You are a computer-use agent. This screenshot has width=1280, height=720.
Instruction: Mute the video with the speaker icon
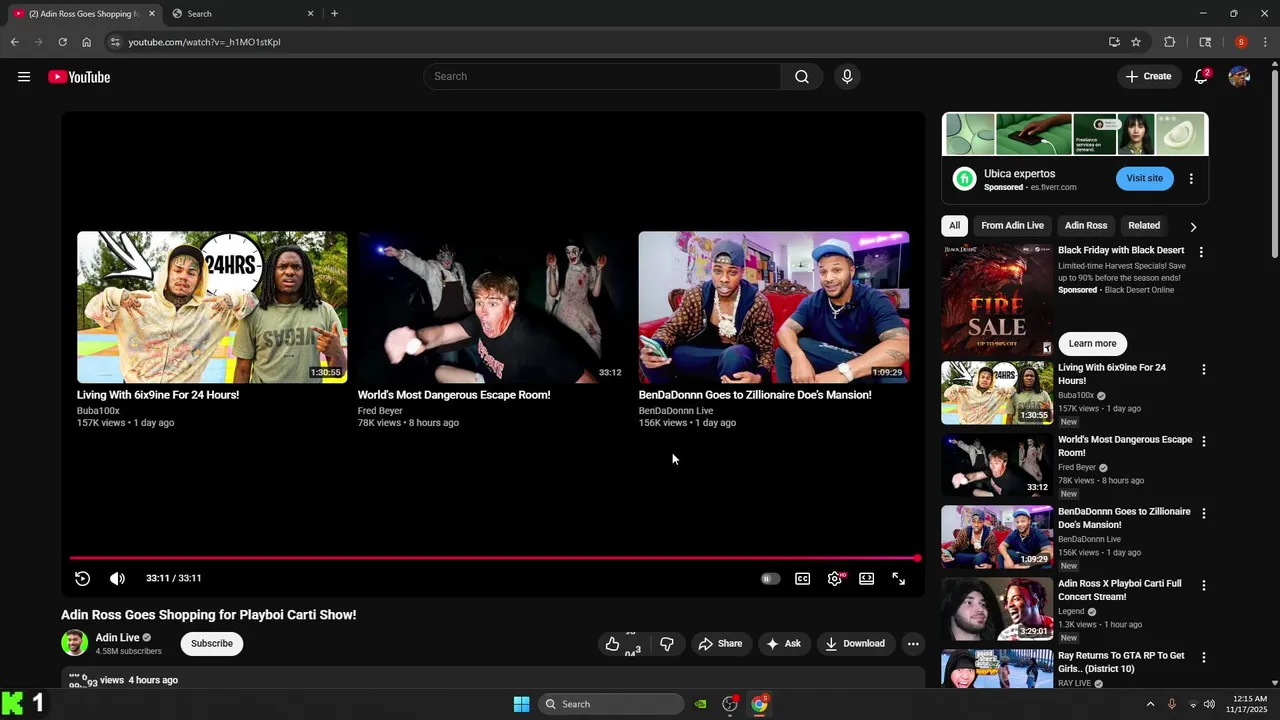[x=117, y=578]
